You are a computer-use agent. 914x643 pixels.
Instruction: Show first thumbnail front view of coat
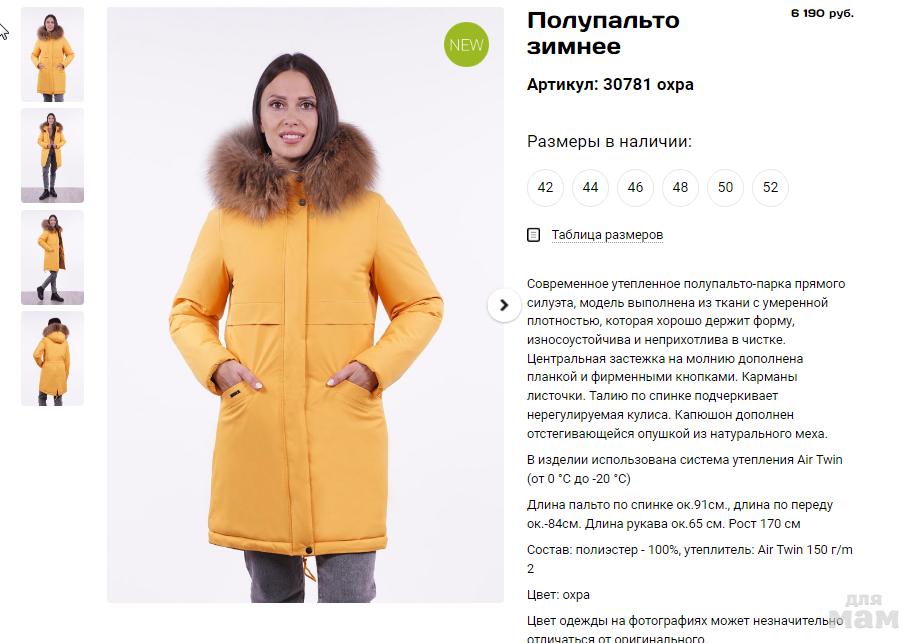52,54
